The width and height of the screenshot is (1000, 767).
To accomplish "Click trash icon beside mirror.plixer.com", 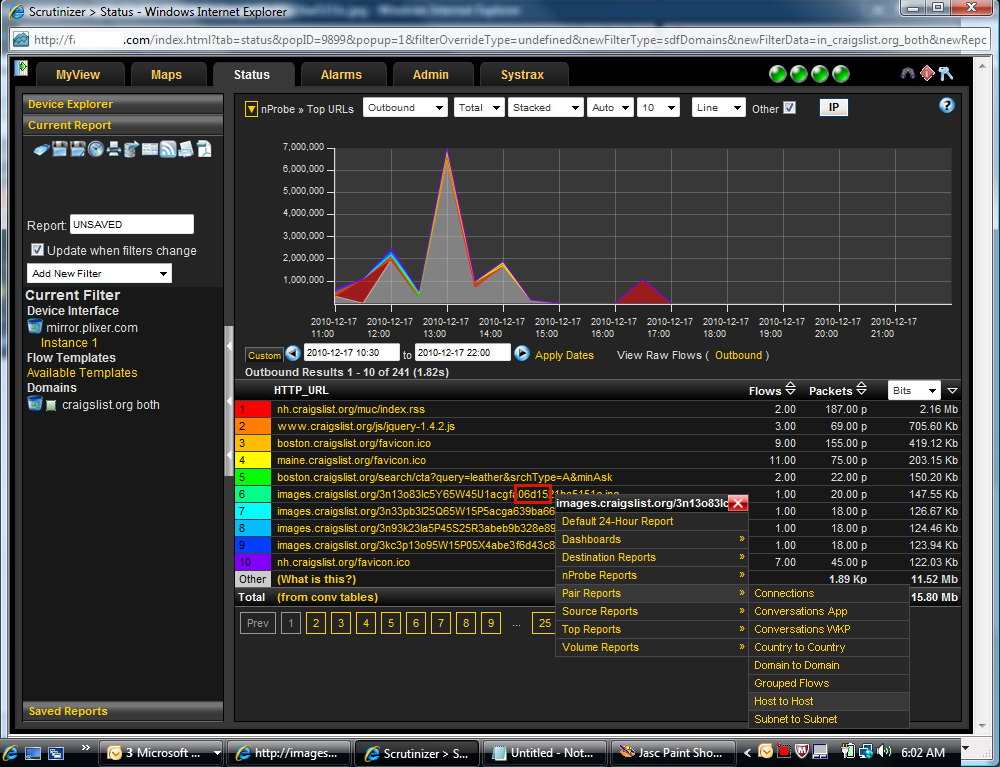I will coord(35,326).
